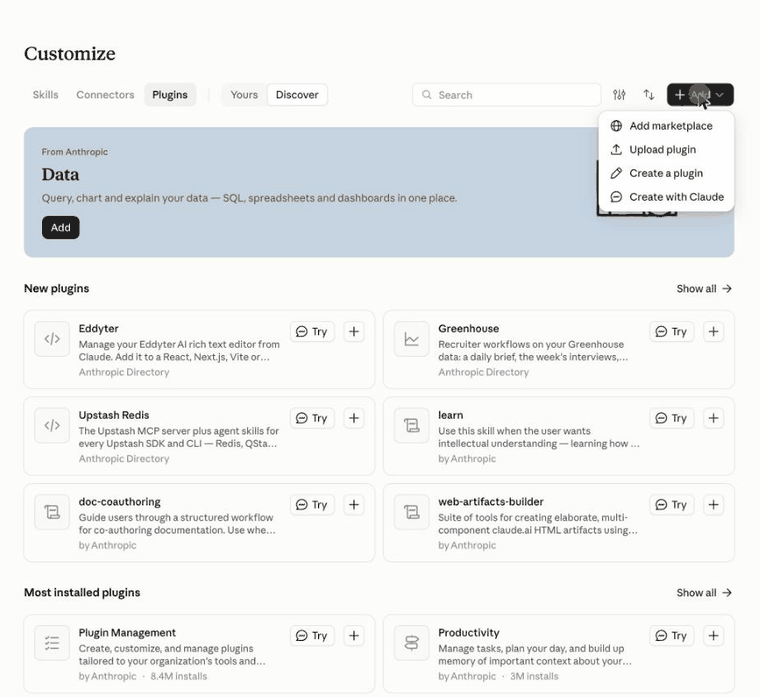The width and height of the screenshot is (760, 697).
Task: Click the doc-coauthoring scroll icon
Action: point(52,512)
